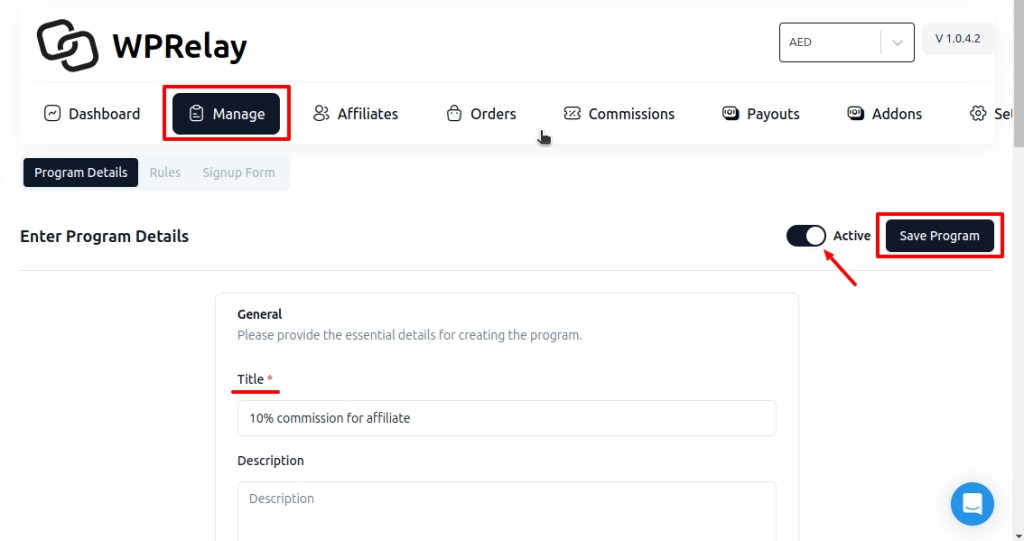
Task: Switch to the Signup Form tab
Action: coord(238,172)
